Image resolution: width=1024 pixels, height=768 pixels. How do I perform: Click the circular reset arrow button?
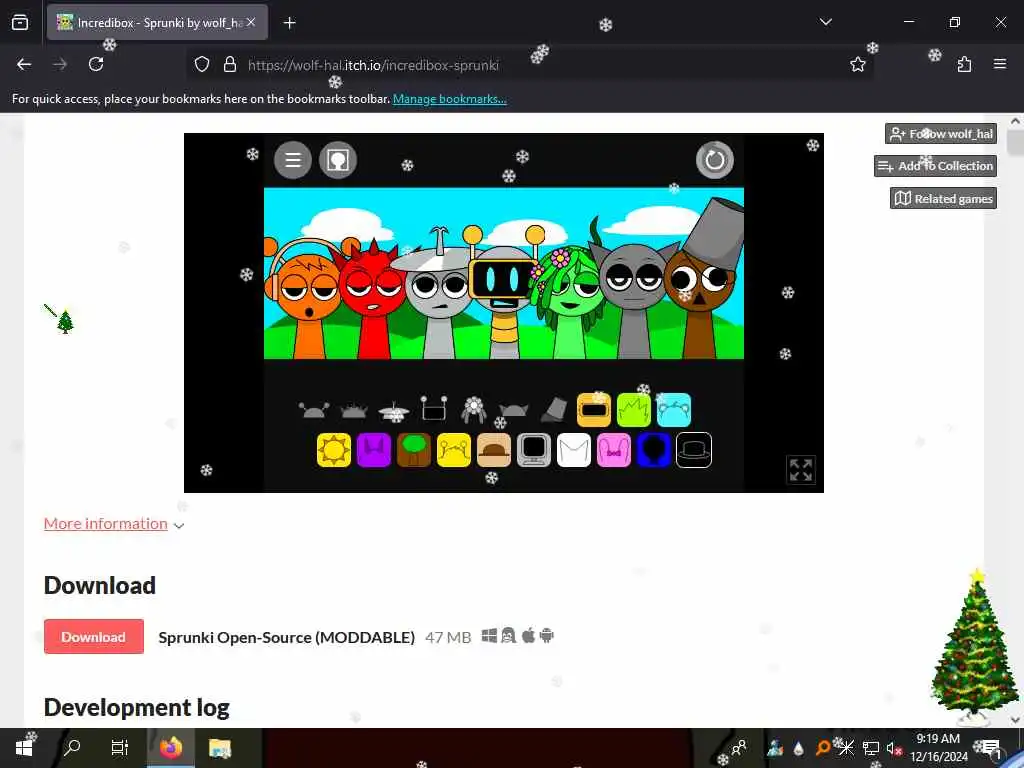click(x=714, y=160)
